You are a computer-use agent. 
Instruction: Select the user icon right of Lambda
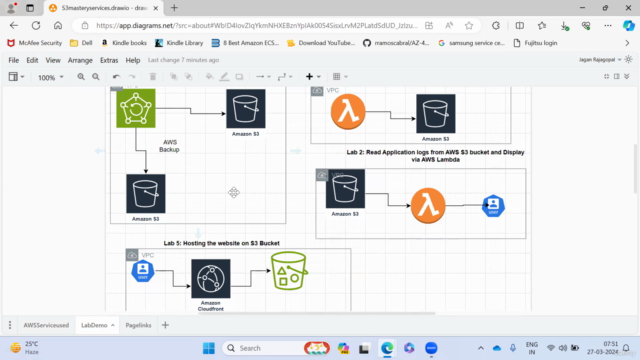pos(493,206)
